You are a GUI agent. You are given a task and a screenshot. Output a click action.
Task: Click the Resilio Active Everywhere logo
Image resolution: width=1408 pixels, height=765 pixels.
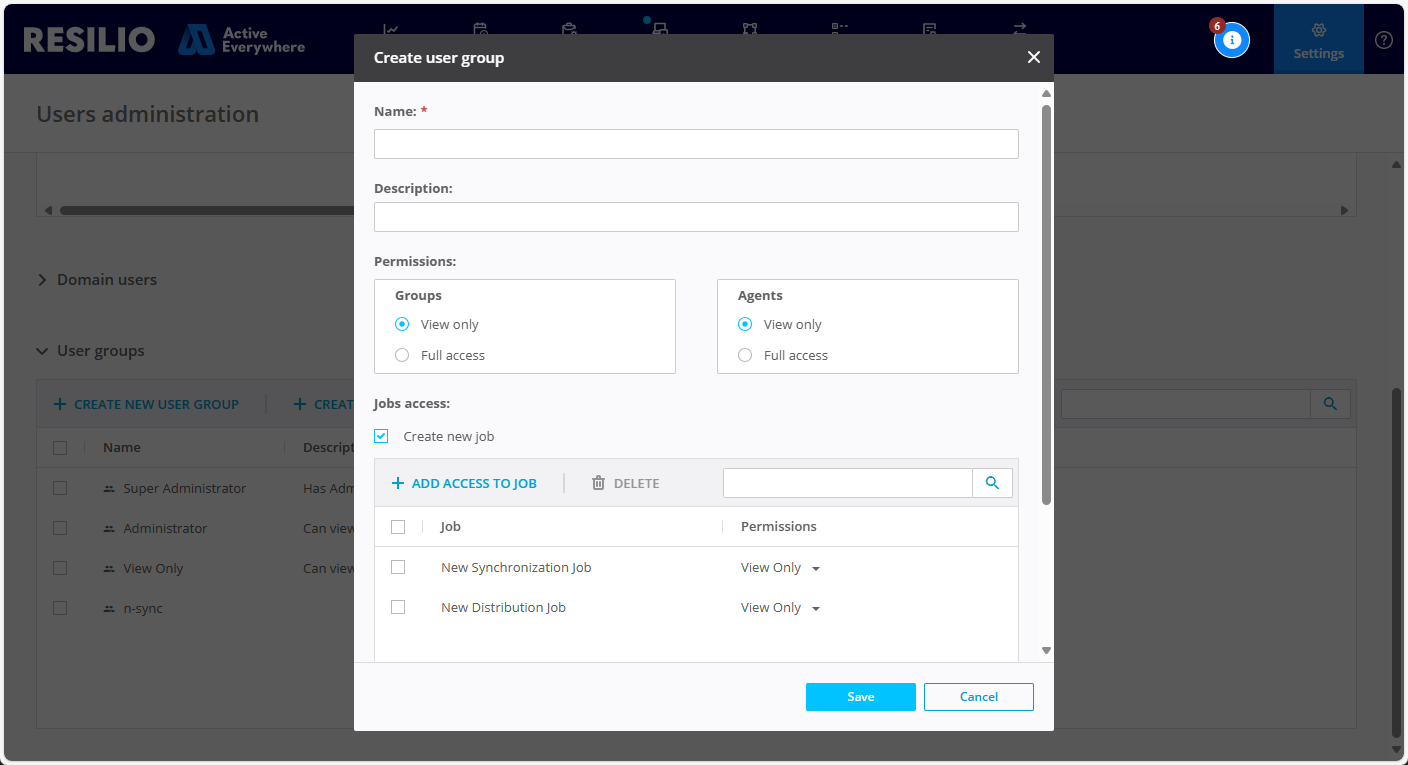coord(164,40)
